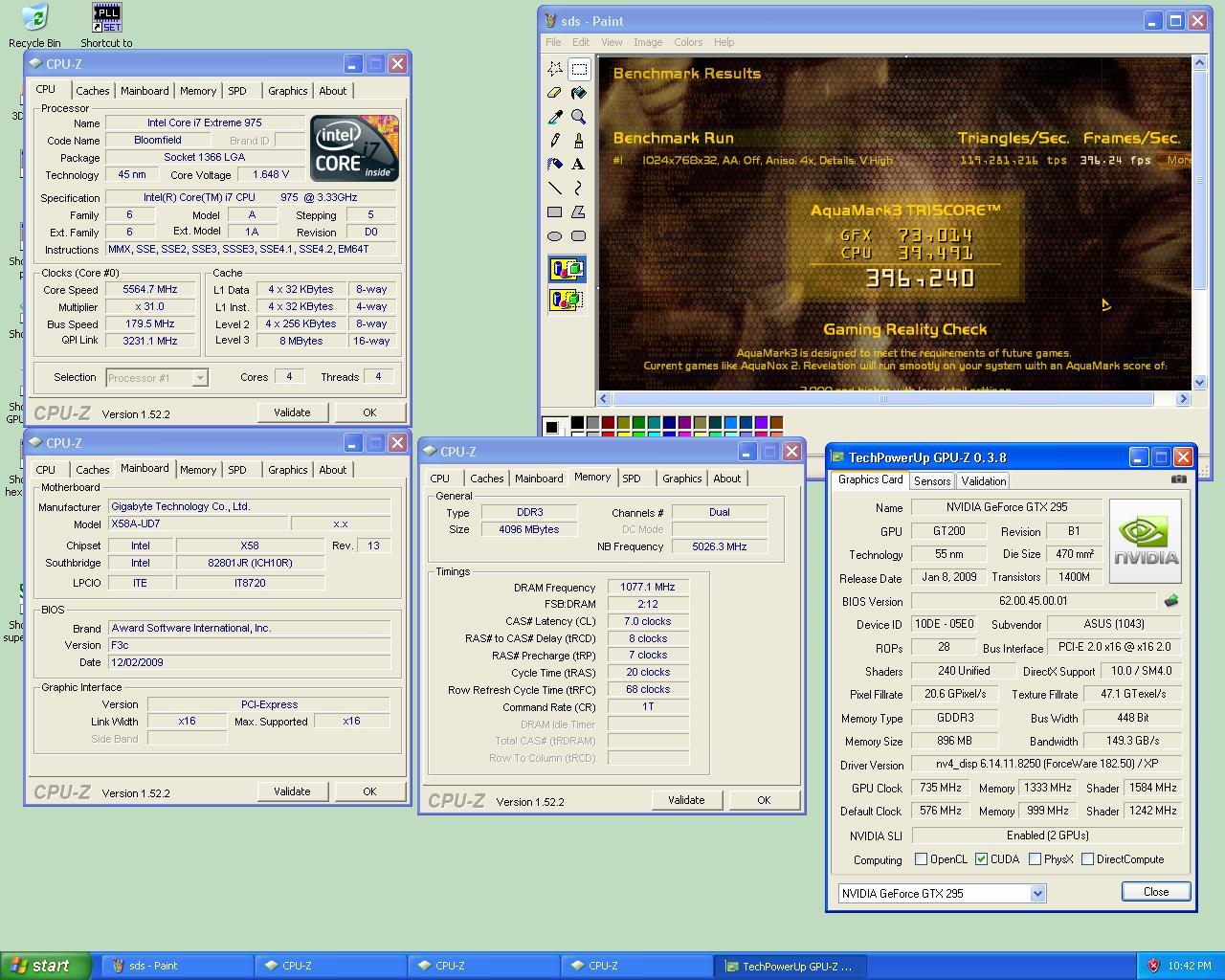Click the taskbar clock showing 10:42 PM
This screenshot has width=1225, height=980.
point(1190,966)
